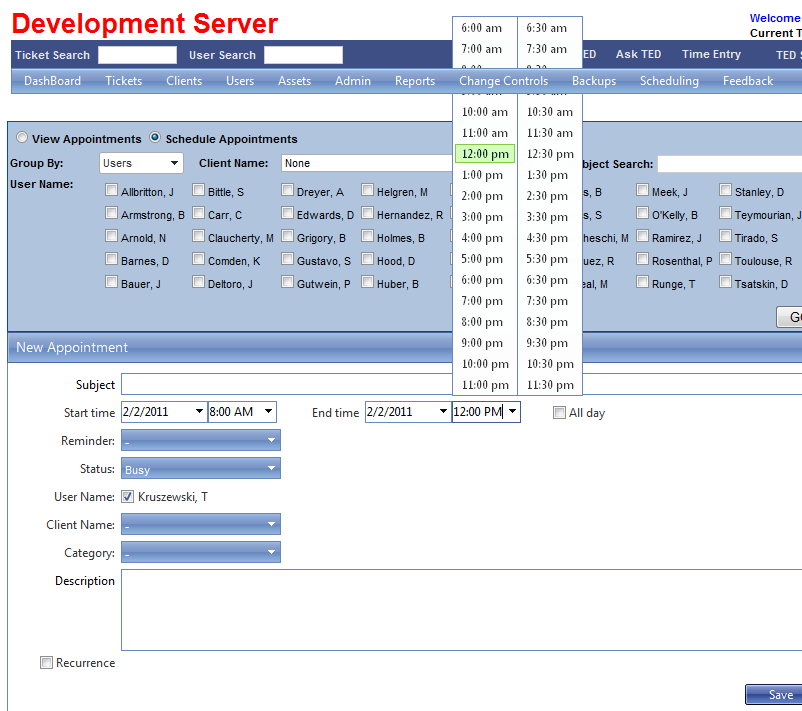Screen dimensions: 802x711
Task: Select the Schedule Appointments radio button
Action: (155, 138)
